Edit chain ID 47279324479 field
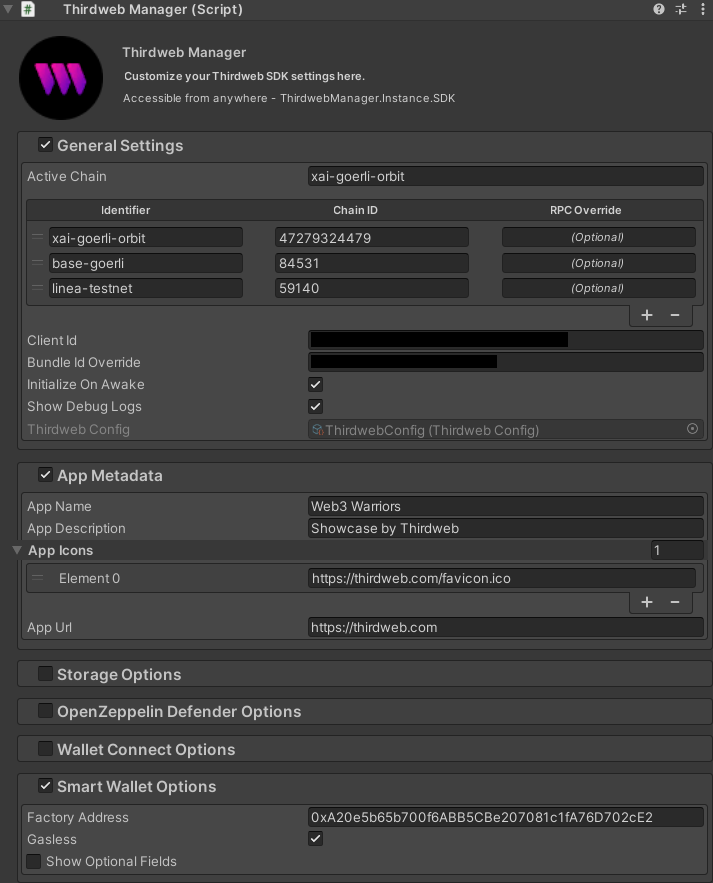The image size is (713, 883). click(372, 237)
